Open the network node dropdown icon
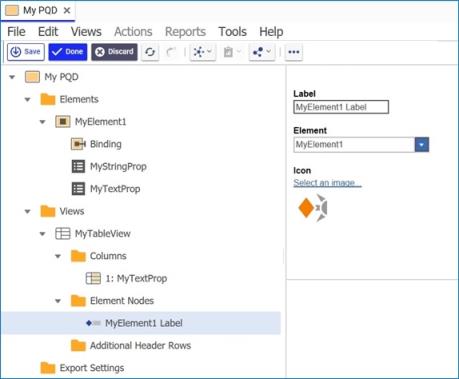 pyautogui.click(x=203, y=52)
